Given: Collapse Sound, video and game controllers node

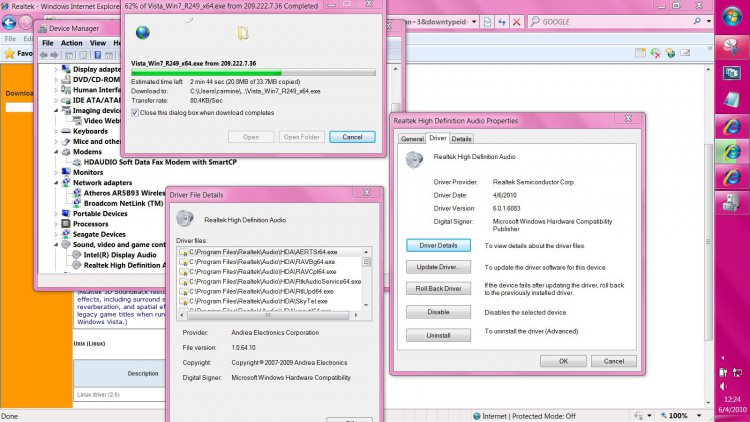Looking at the screenshot, I should (x=56, y=244).
